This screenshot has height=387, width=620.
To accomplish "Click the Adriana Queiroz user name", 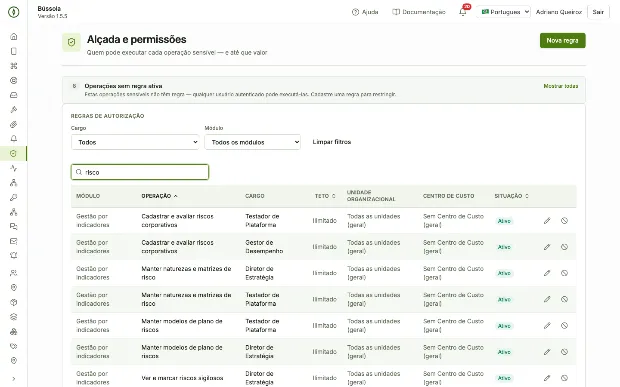I will pos(559,12).
